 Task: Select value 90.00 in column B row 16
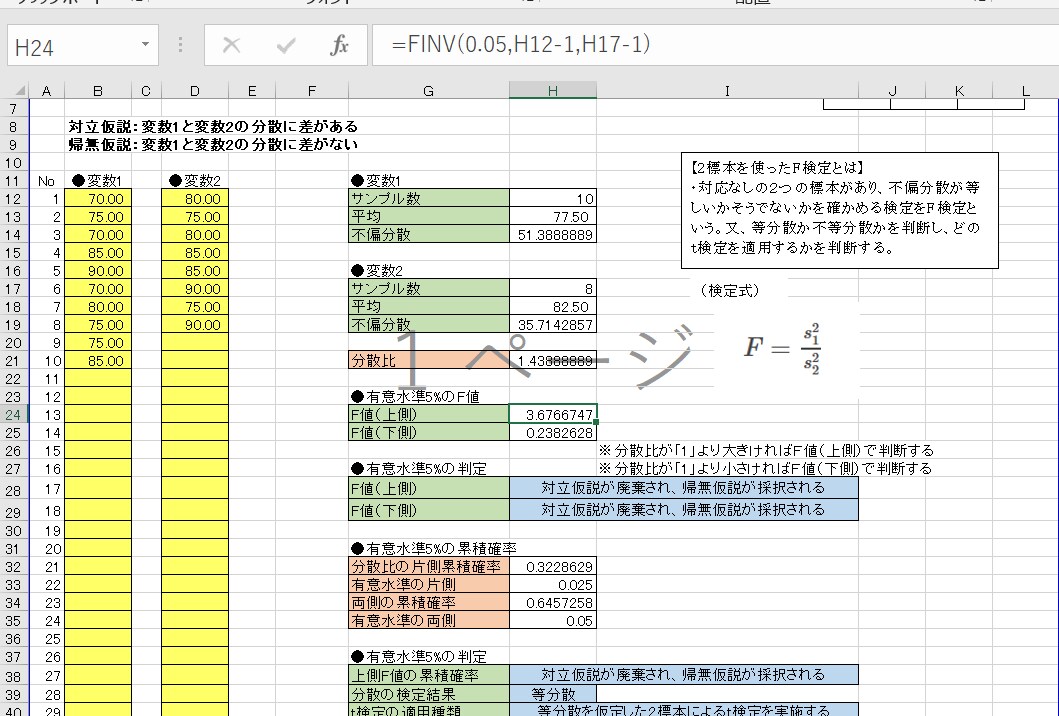click(x=98, y=271)
